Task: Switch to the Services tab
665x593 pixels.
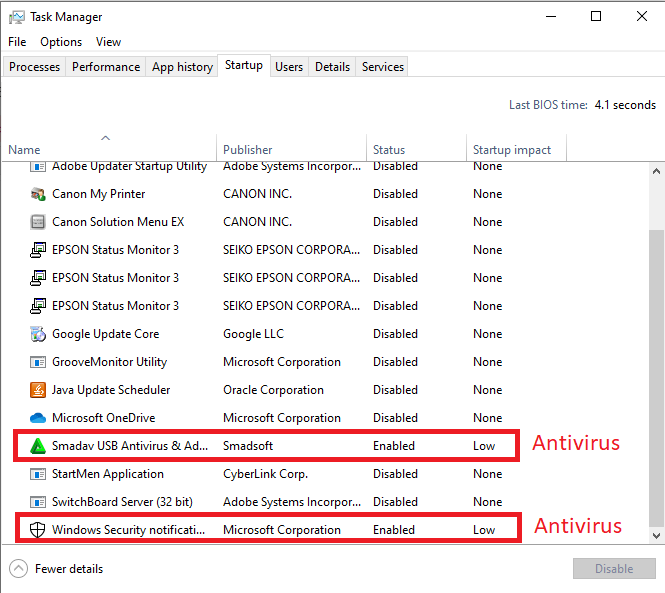Action: [x=383, y=67]
